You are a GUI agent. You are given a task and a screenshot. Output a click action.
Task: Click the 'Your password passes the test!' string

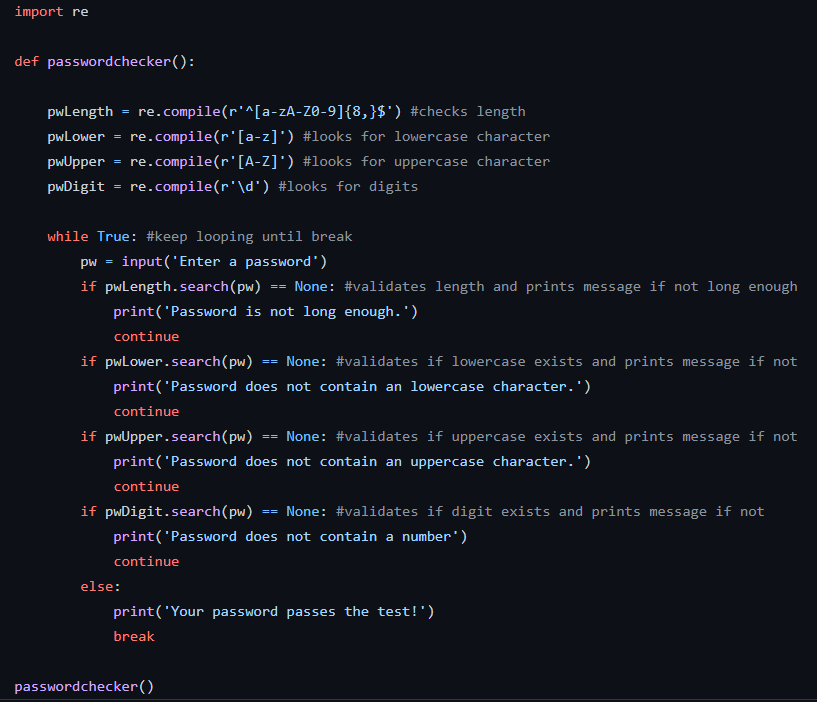point(290,611)
